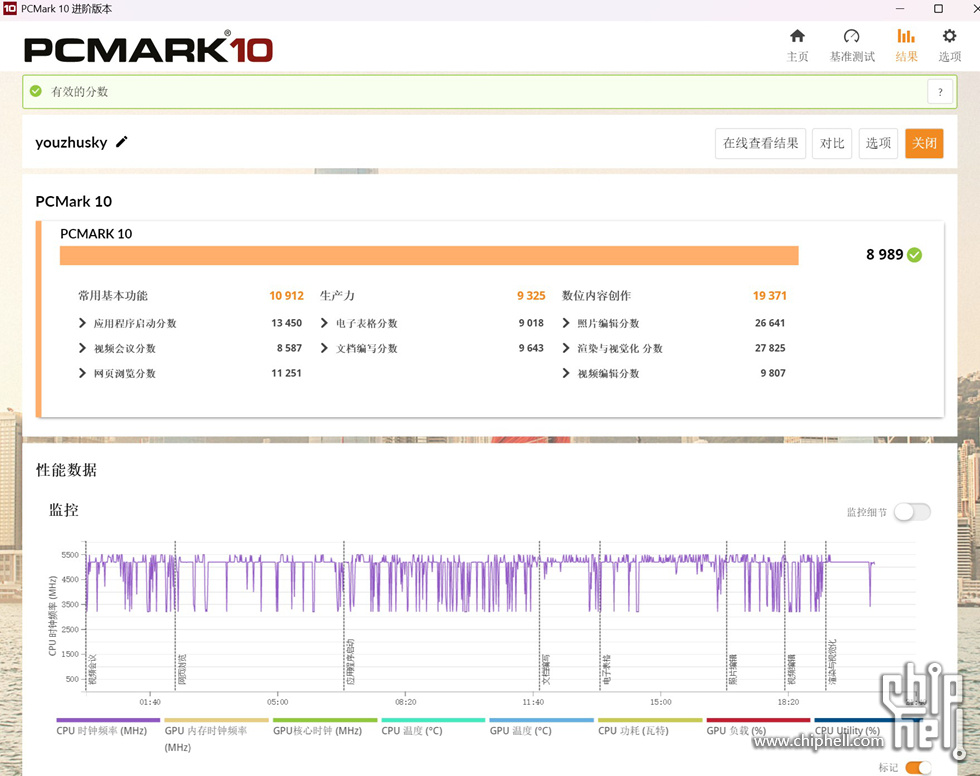The image size is (980, 776).
Task: Open the 选项 gear icon in top navigation
Action: 949,36
